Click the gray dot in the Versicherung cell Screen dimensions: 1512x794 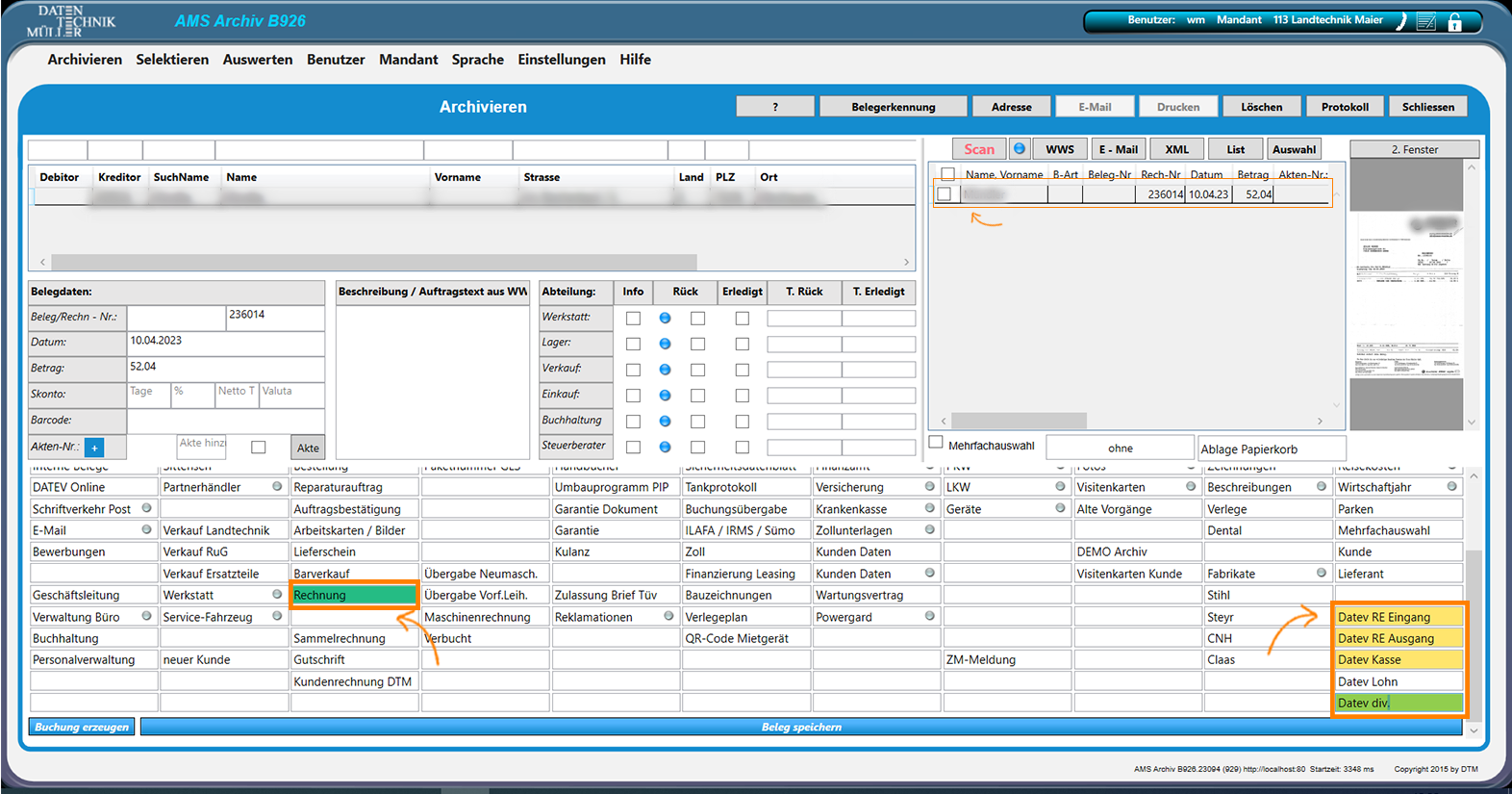(x=929, y=487)
